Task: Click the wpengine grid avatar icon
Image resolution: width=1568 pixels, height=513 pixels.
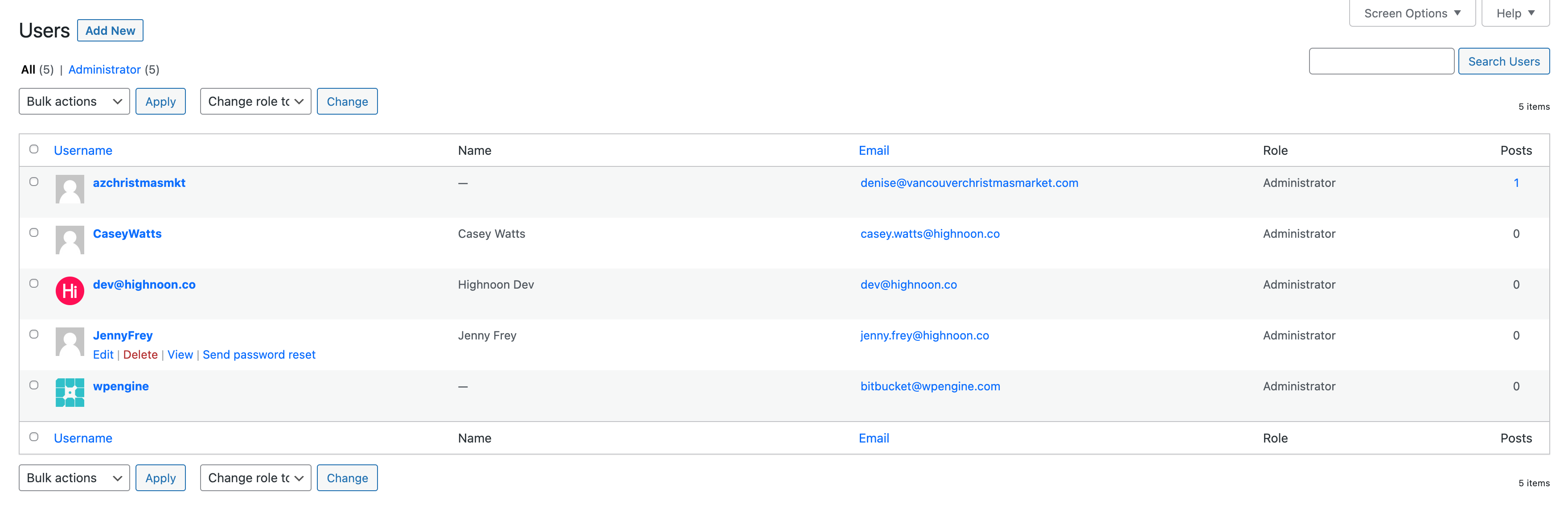Action: pos(70,393)
